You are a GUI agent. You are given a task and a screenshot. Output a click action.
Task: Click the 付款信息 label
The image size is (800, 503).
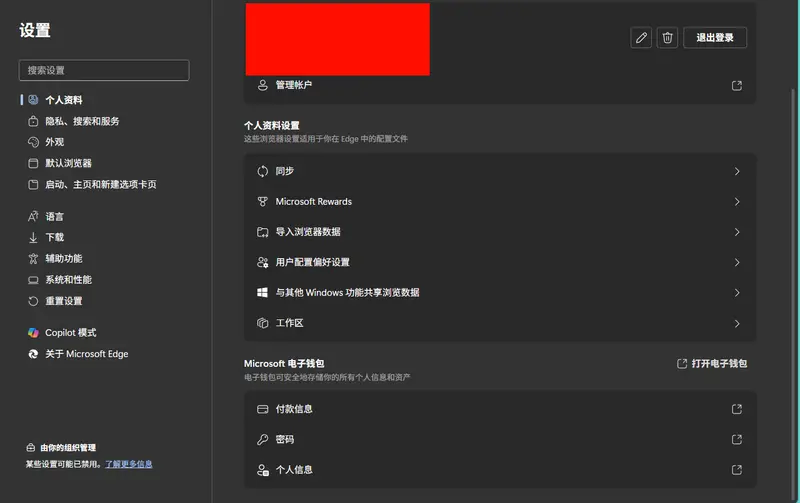click(x=294, y=409)
